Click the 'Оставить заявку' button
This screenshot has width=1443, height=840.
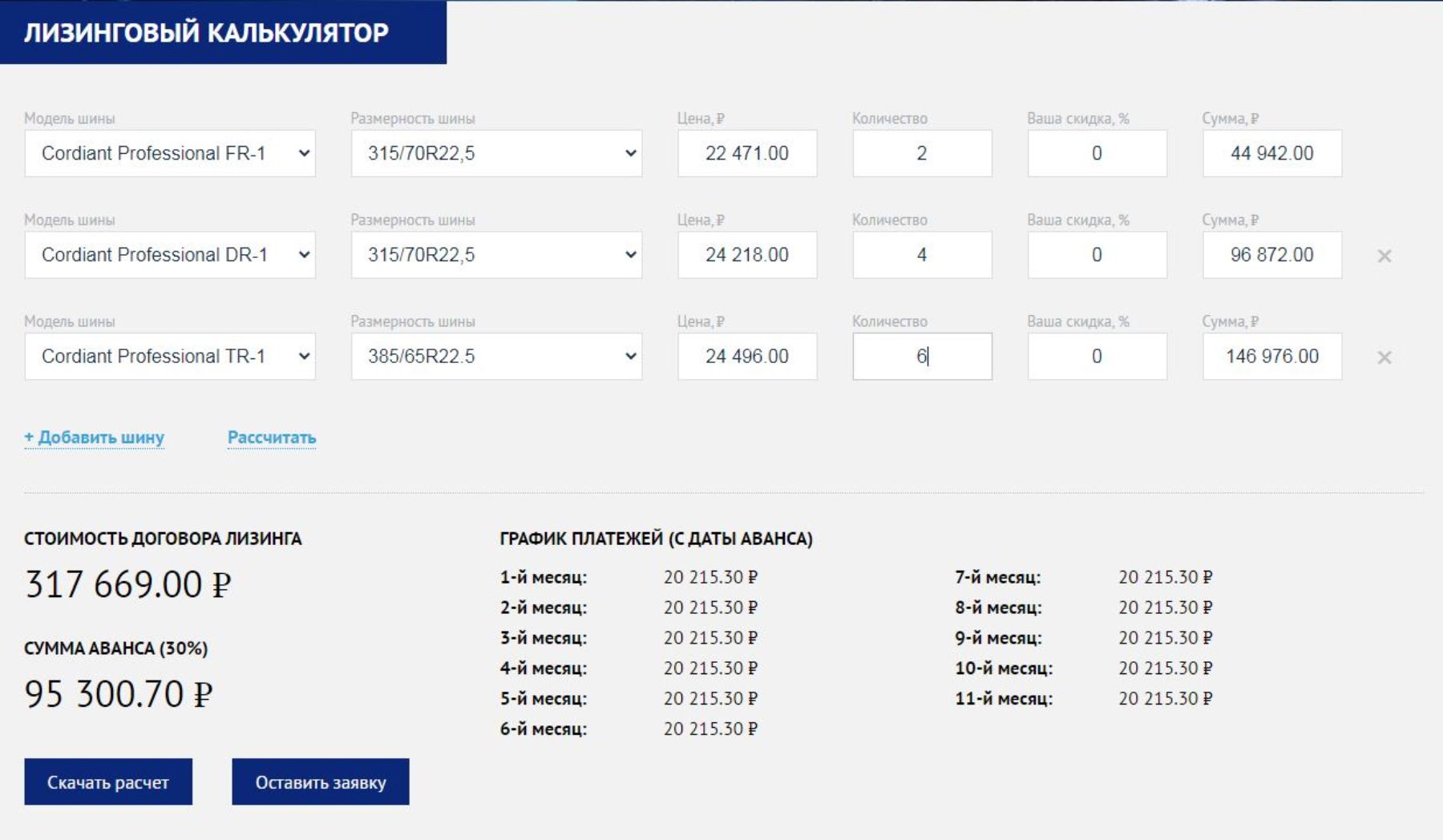tap(321, 781)
